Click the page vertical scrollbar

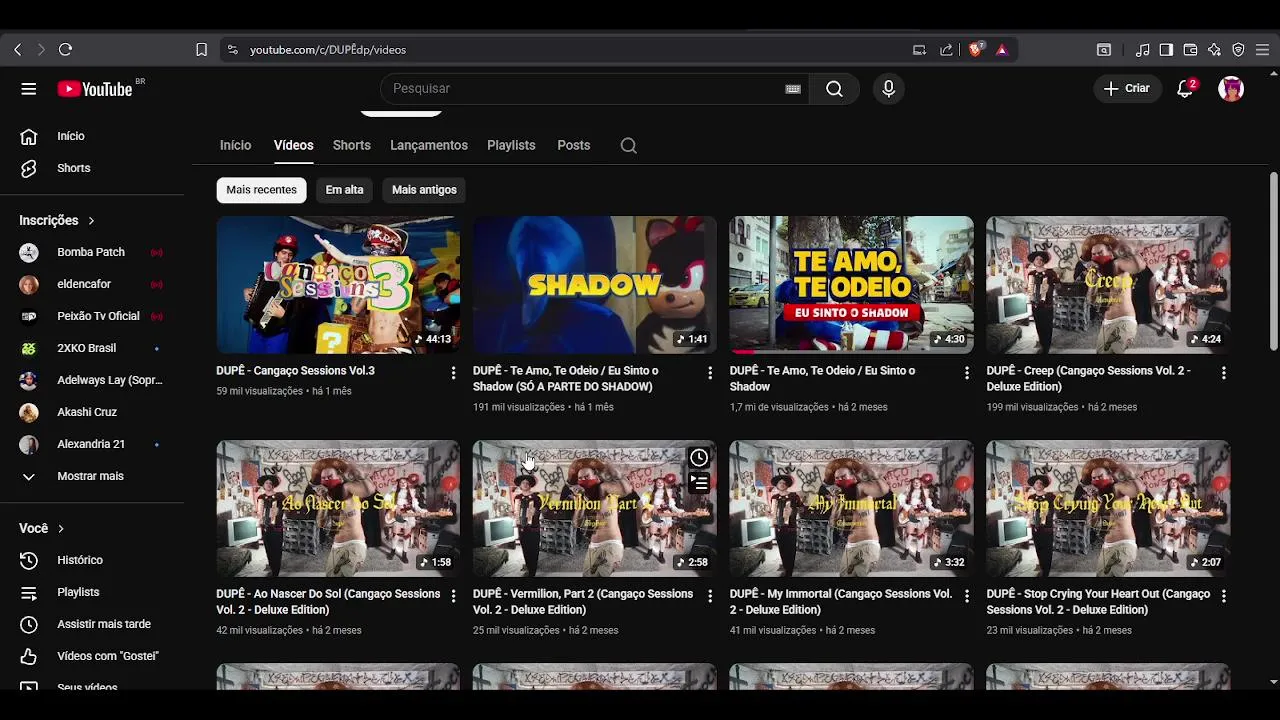tap(1273, 262)
